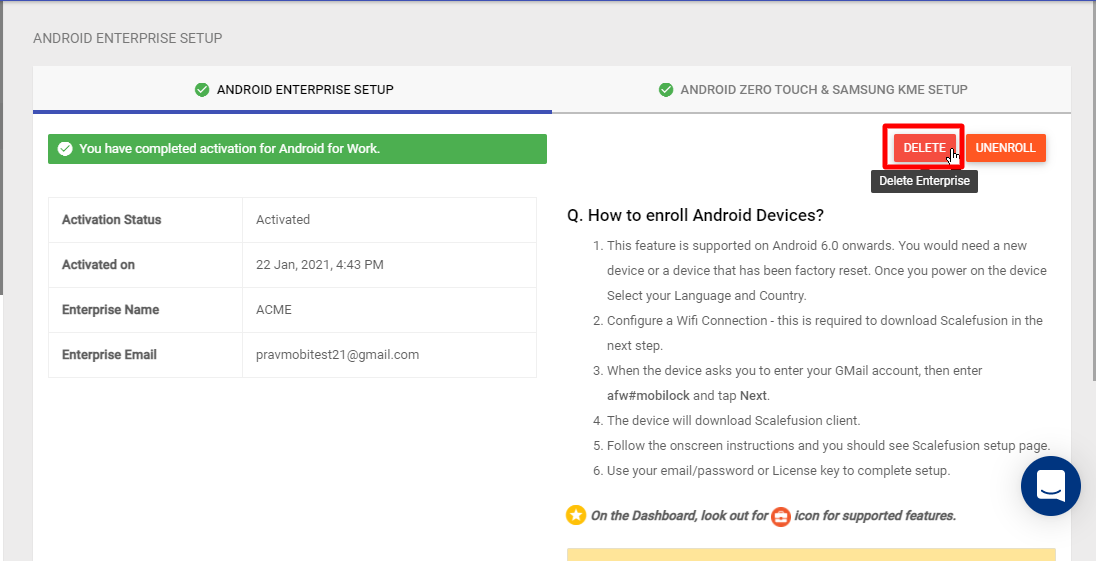1096x561 pixels.
Task: Click the red DELETE enterprise button
Action: coord(925,148)
